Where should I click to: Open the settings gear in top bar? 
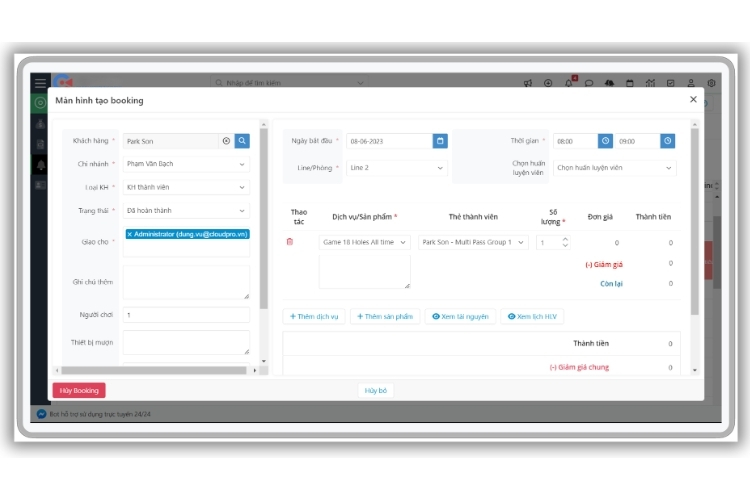point(711,83)
